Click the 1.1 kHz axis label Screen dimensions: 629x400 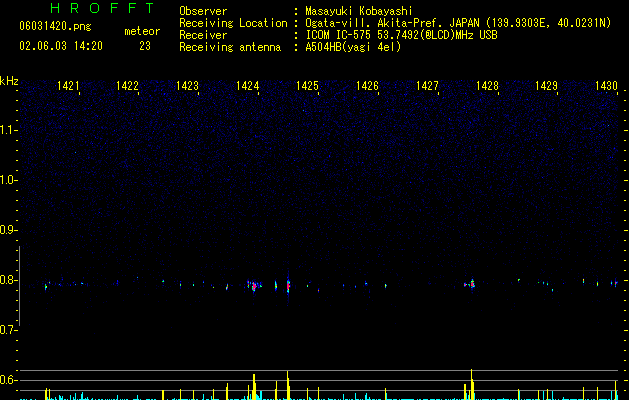[8, 130]
